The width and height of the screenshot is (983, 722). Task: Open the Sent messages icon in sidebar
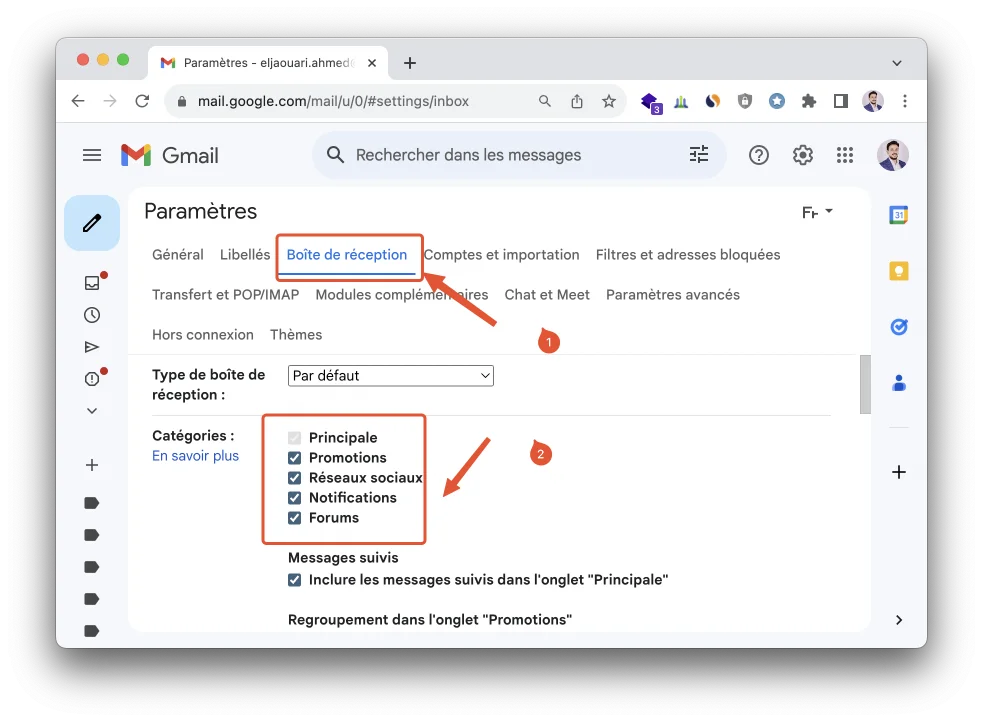(91, 346)
